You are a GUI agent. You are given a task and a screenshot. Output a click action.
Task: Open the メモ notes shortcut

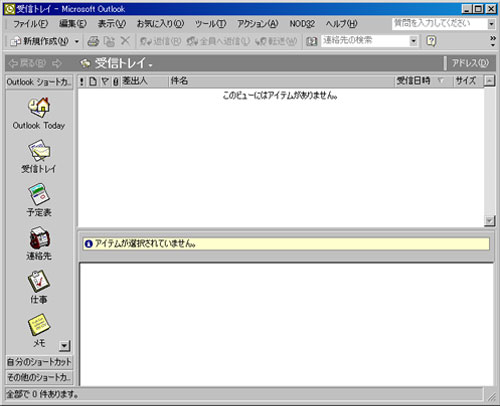pos(39,325)
